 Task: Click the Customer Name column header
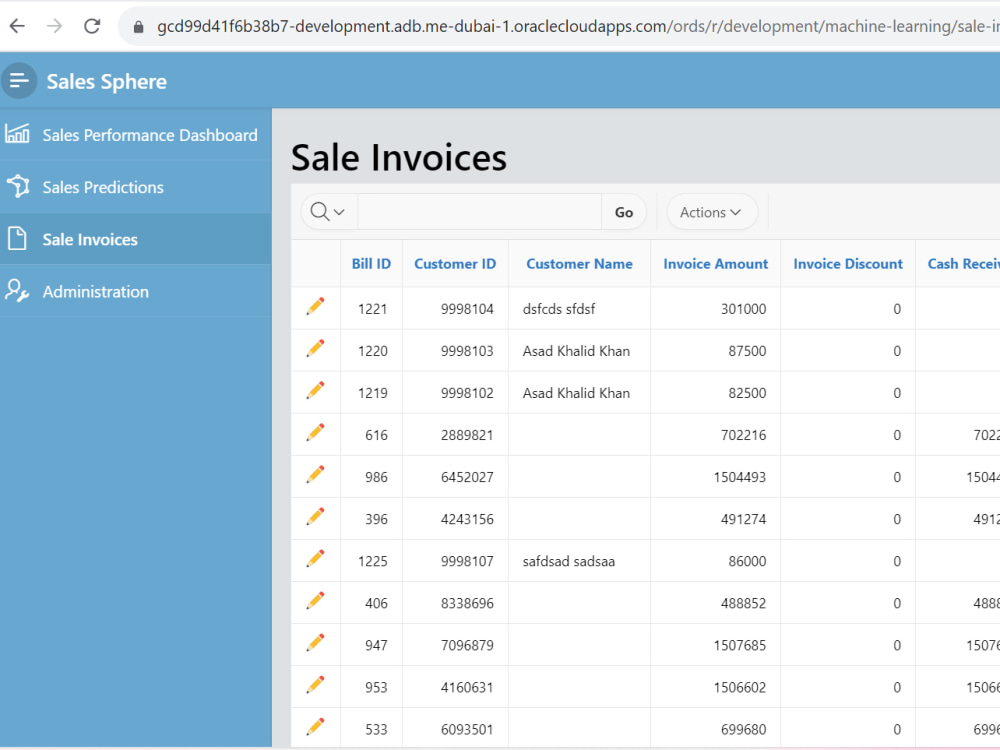click(x=579, y=263)
